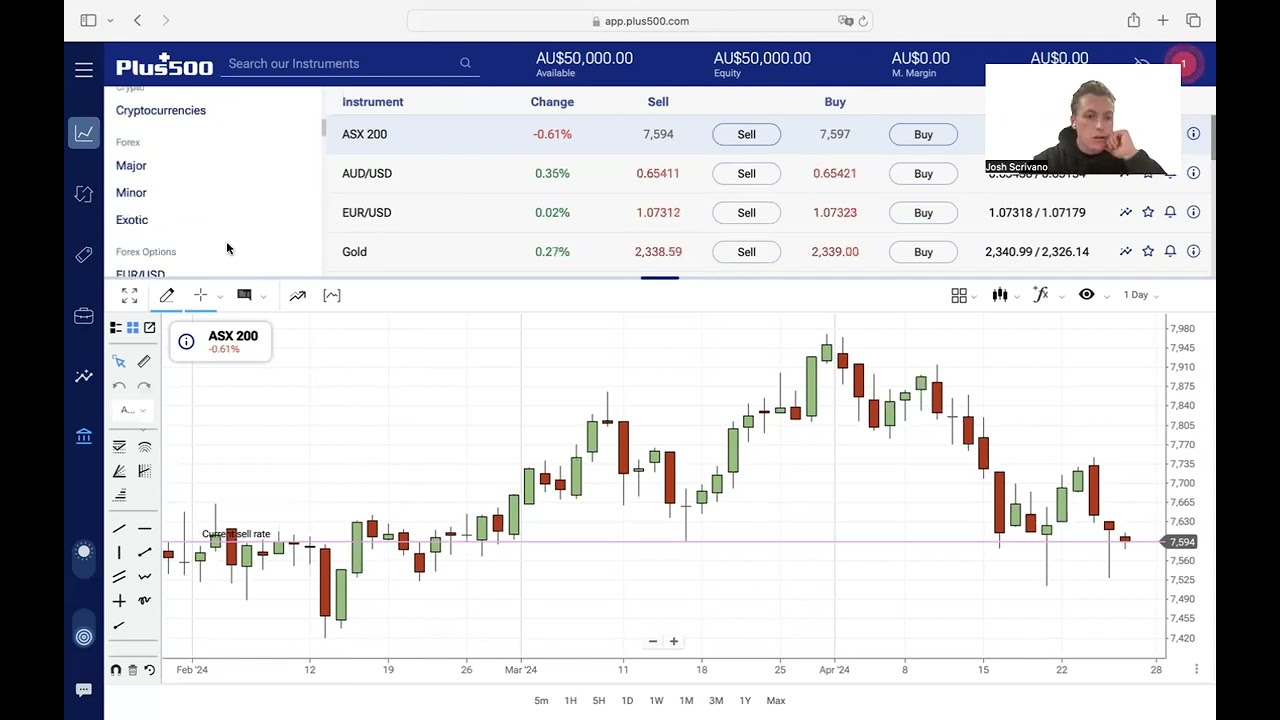Open chart three-dot options menu
The height and width of the screenshot is (720, 1280).
pyautogui.click(x=1196, y=669)
